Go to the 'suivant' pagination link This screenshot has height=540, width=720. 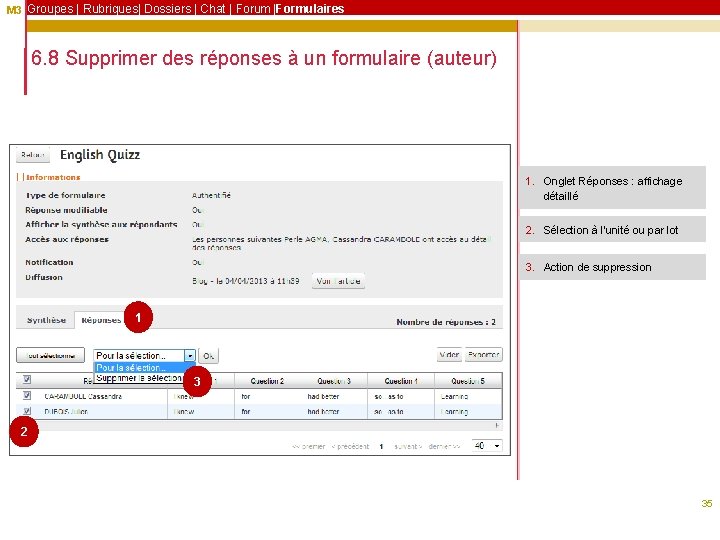(408, 446)
